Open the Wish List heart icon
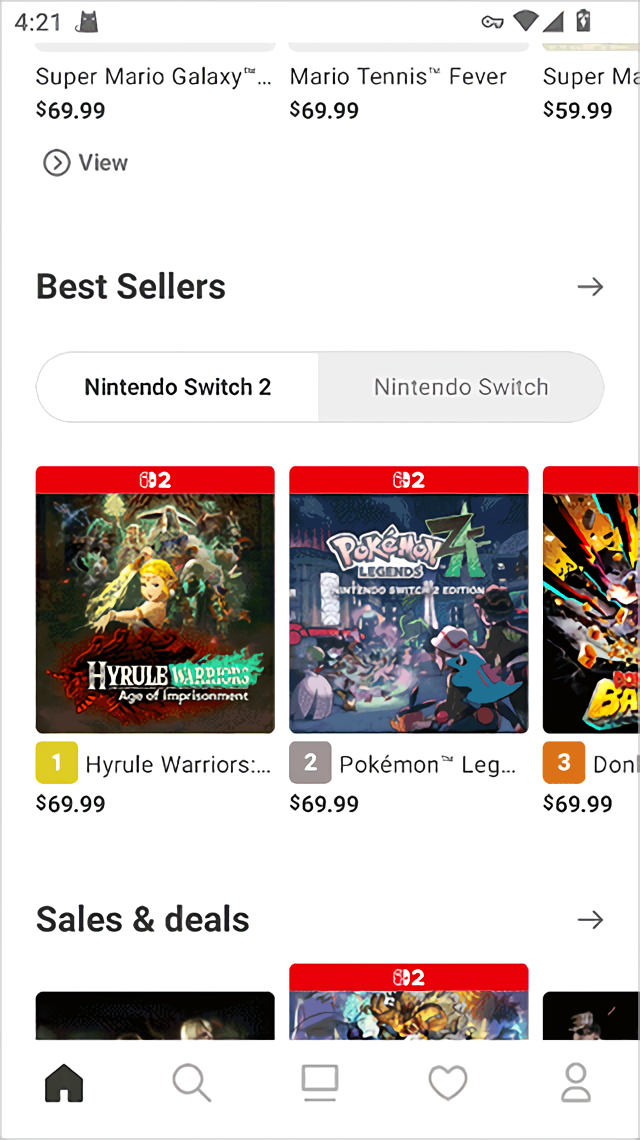 (x=448, y=1083)
